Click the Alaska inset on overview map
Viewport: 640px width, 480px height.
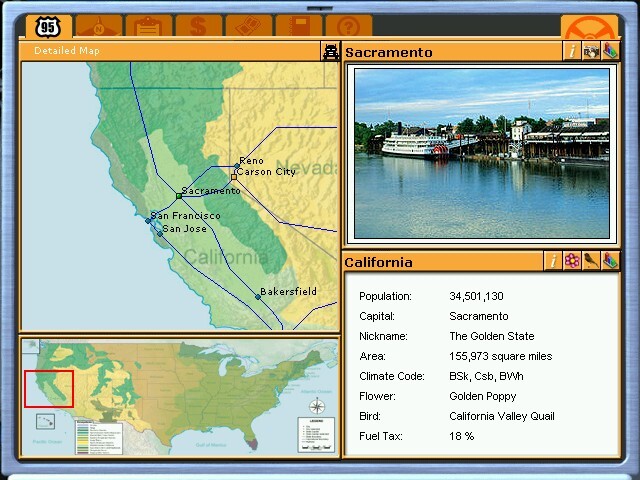31,346
